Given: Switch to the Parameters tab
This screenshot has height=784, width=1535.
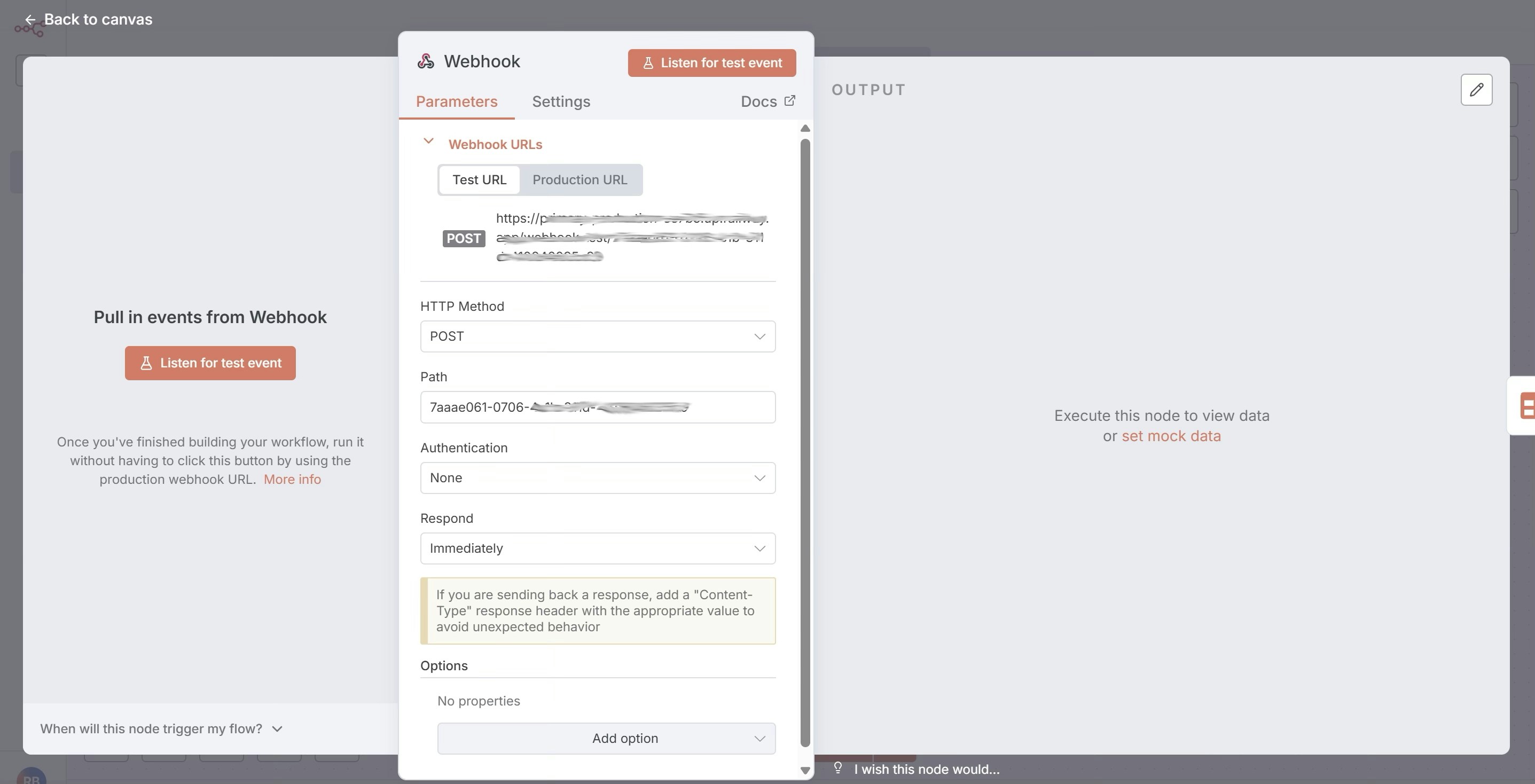Looking at the screenshot, I should (457, 102).
